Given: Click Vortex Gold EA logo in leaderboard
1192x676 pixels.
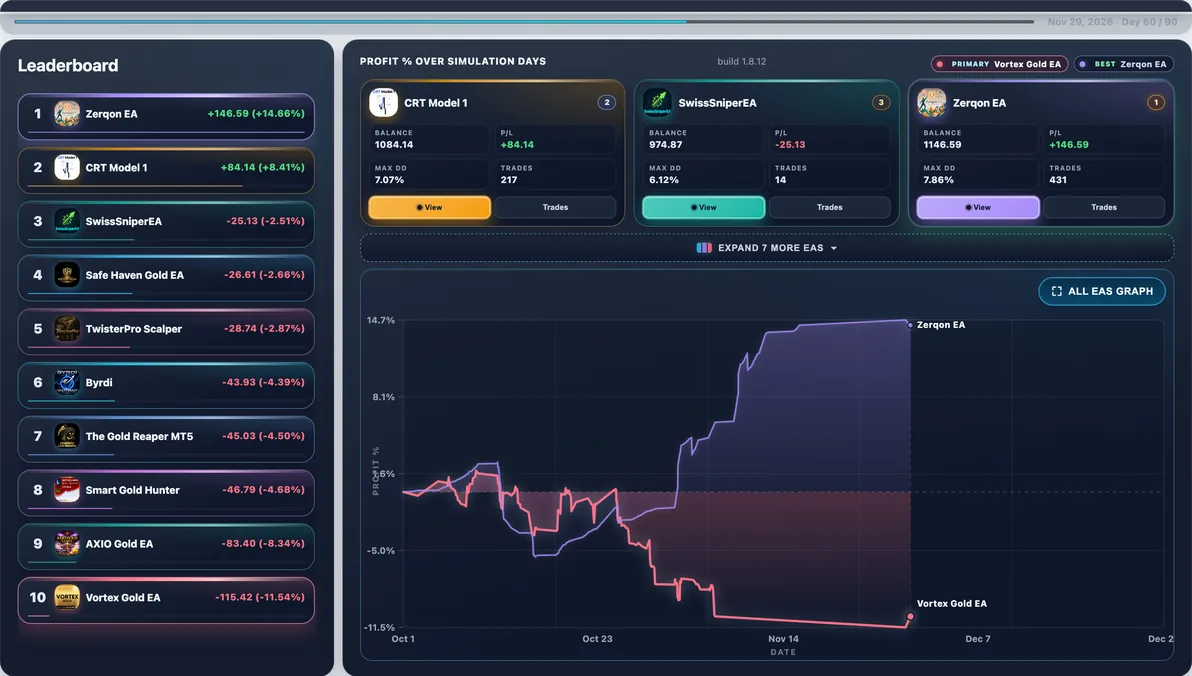Looking at the screenshot, I should tap(67, 598).
